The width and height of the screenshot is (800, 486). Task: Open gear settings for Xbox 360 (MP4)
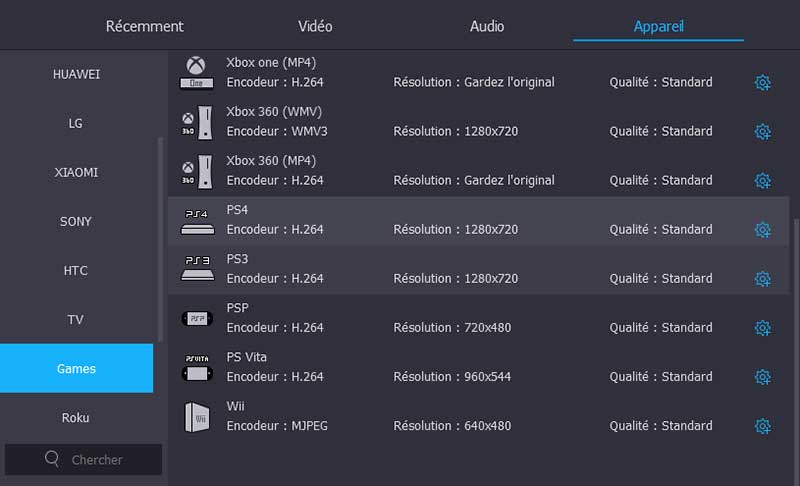pyautogui.click(x=762, y=181)
